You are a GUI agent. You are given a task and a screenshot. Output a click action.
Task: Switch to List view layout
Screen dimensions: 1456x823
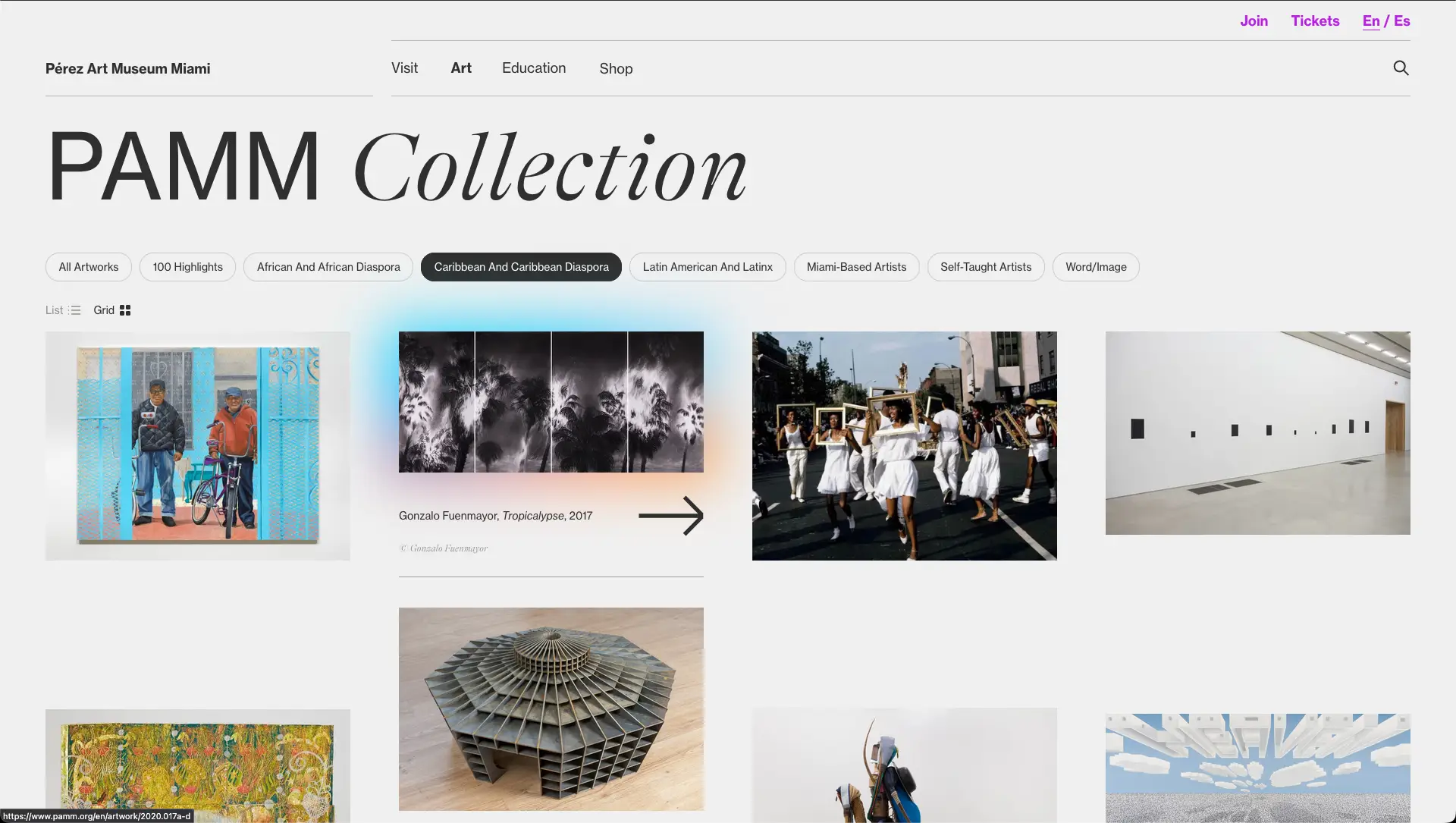tap(63, 310)
